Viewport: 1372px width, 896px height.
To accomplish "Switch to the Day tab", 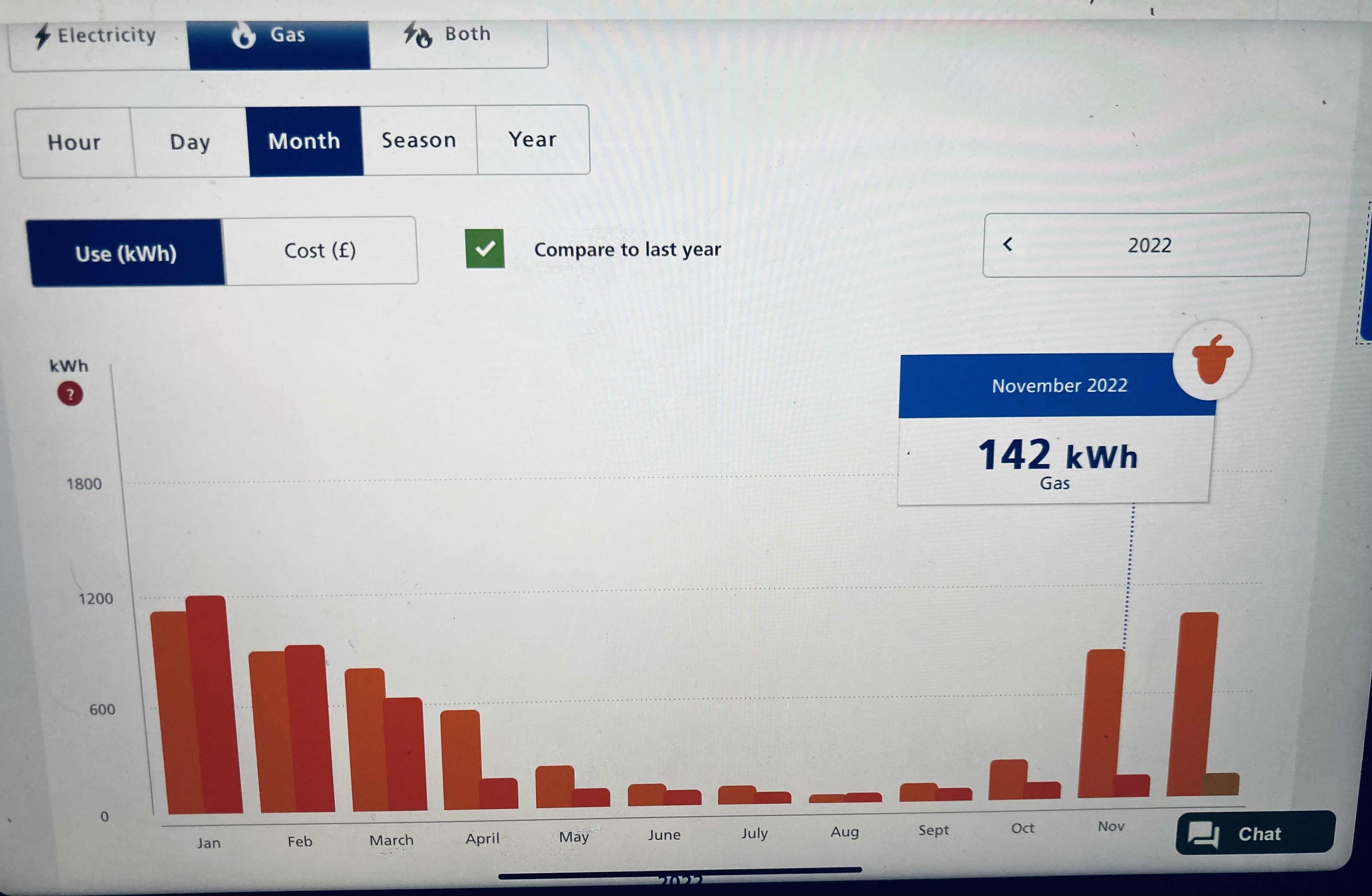I will coord(190,142).
